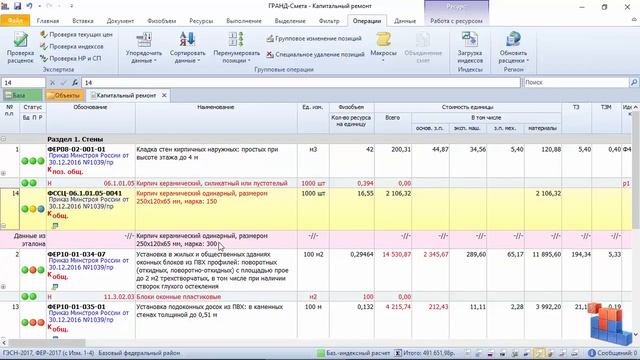Switch to Документ ribbon tab

(x=120, y=21)
